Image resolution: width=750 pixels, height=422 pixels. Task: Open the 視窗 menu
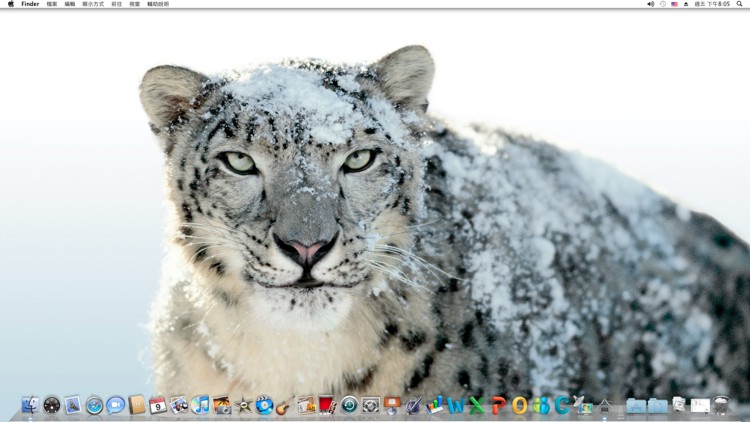135,4
